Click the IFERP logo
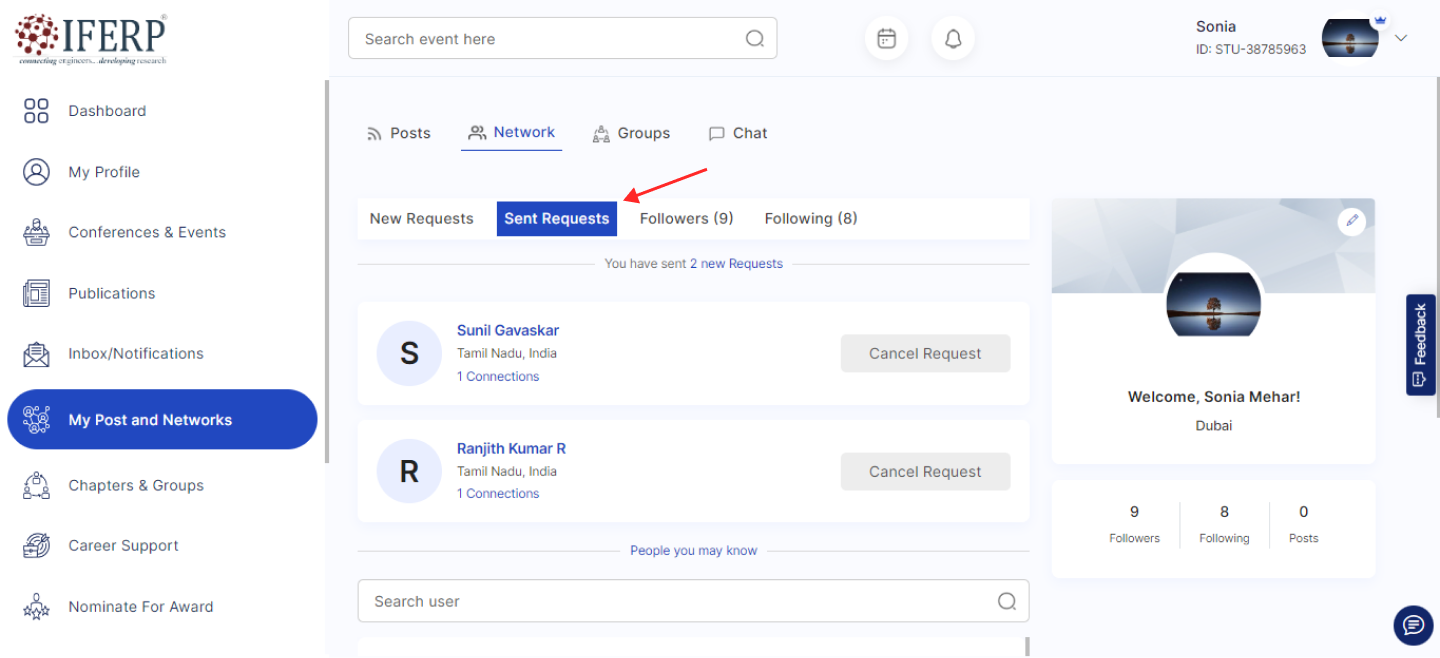The image size is (1440, 658). coord(91,38)
